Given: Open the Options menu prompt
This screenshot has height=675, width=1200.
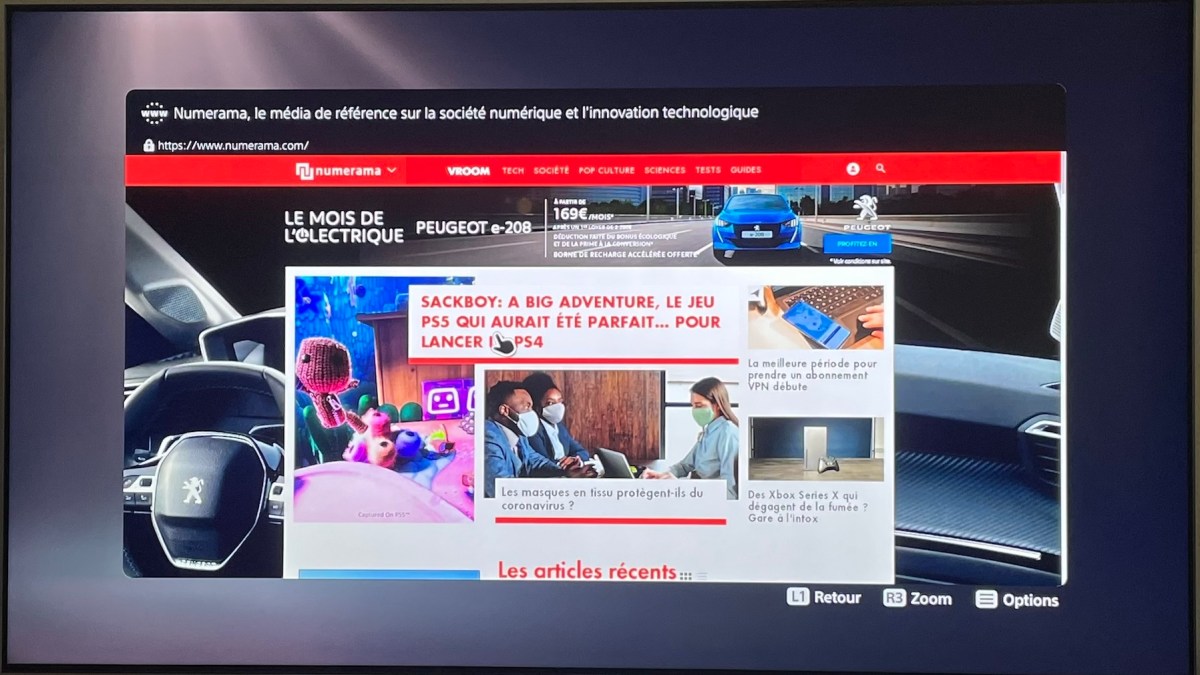Looking at the screenshot, I should [x=1017, y=600].
